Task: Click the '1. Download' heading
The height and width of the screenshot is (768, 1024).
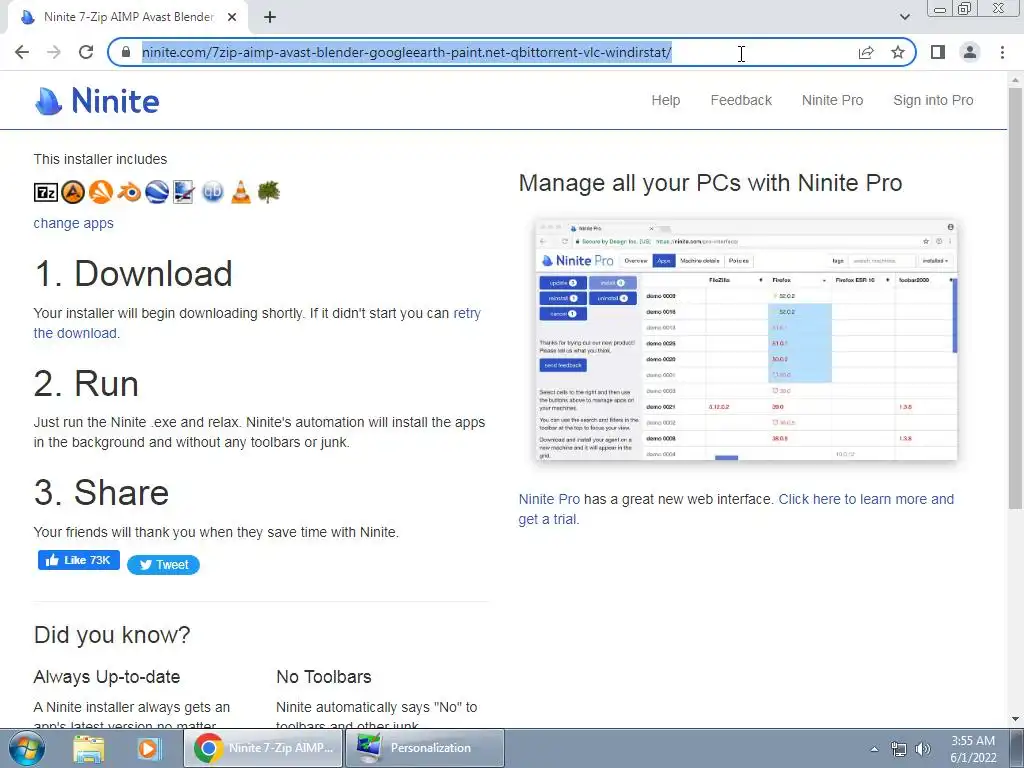Action: click(x=133, y=274)
